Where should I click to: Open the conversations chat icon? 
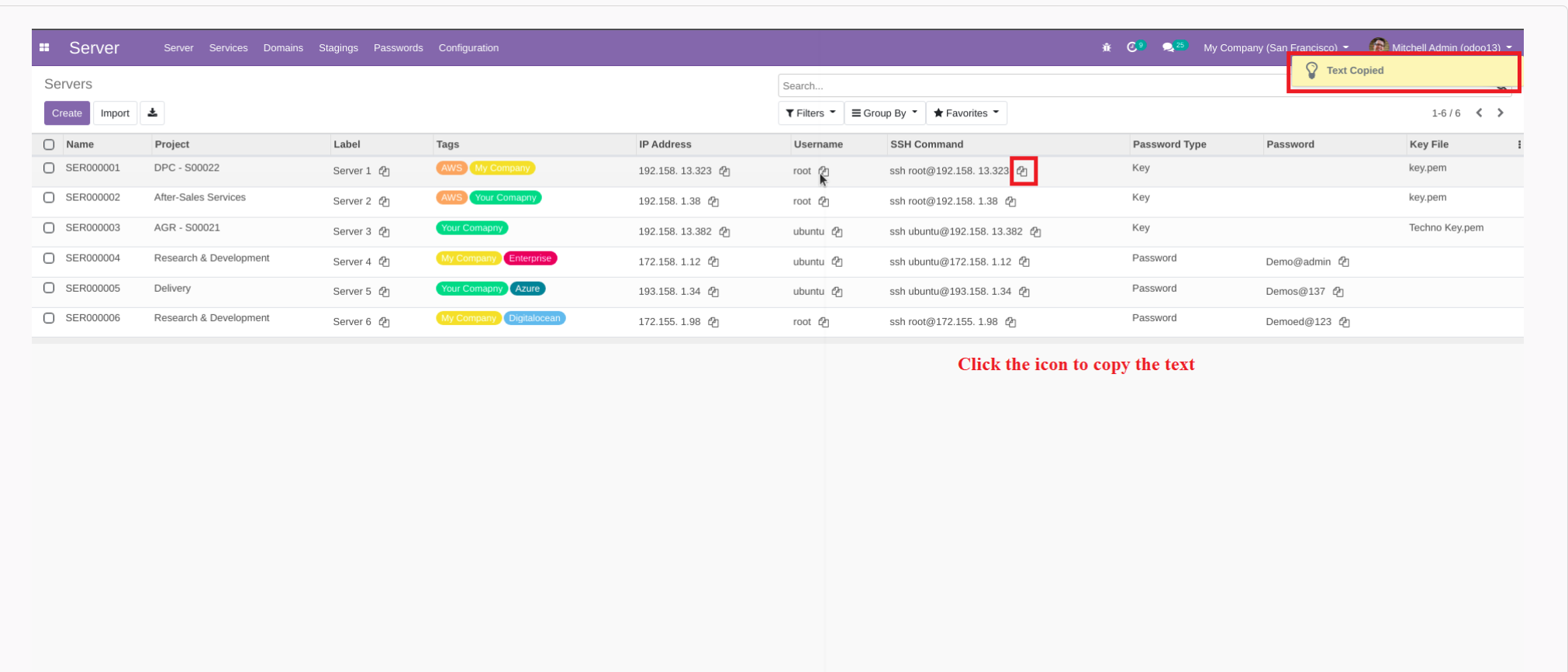point(1168,47)
